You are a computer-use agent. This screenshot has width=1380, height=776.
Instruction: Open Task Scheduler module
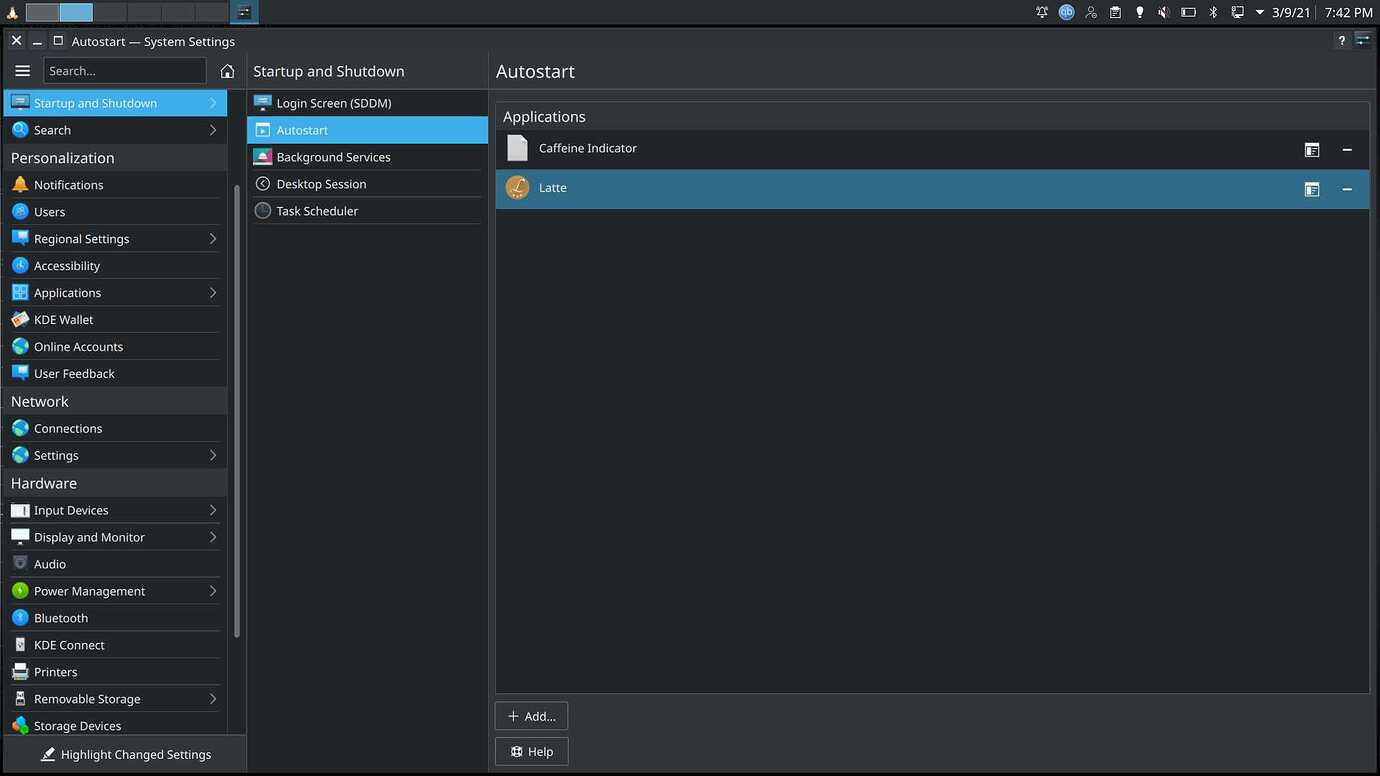(x=367, y=211)
